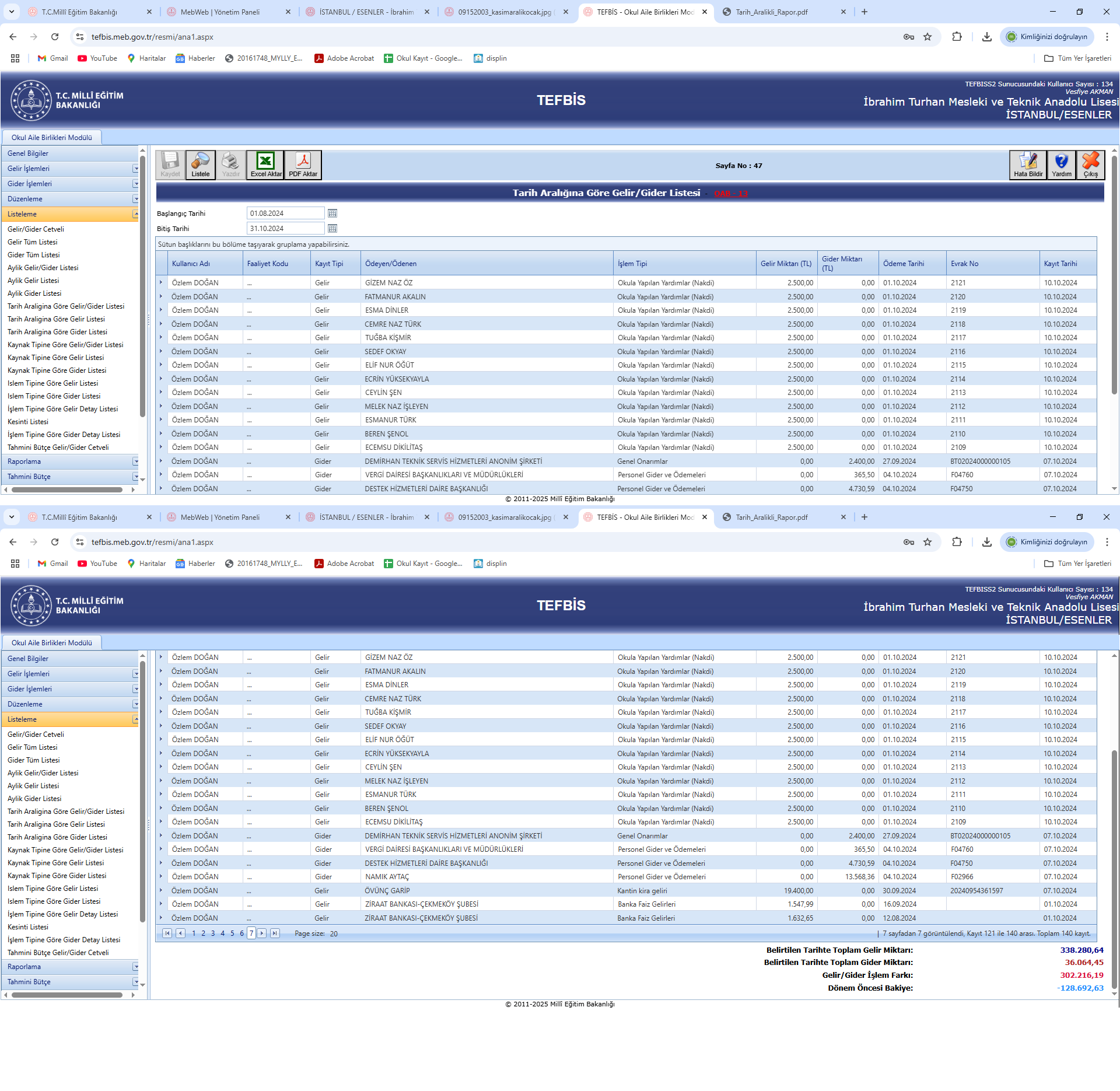The height and width of the screenshot is (1091, 1120).
Task: Open the Kesinti Listesi link
Action: (x=28, y=422)
